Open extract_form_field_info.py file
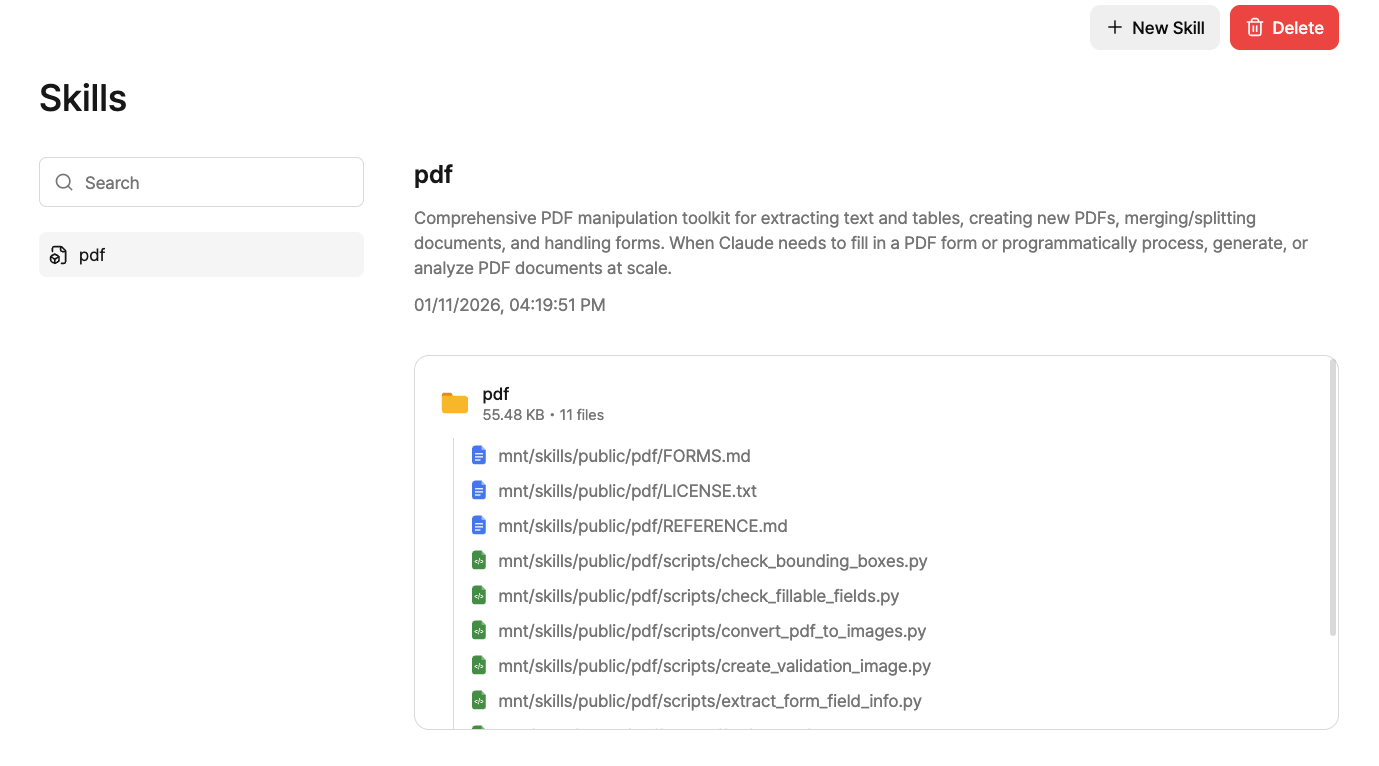The height and width of the screenshot is (766, 1379). click(696, 701)
